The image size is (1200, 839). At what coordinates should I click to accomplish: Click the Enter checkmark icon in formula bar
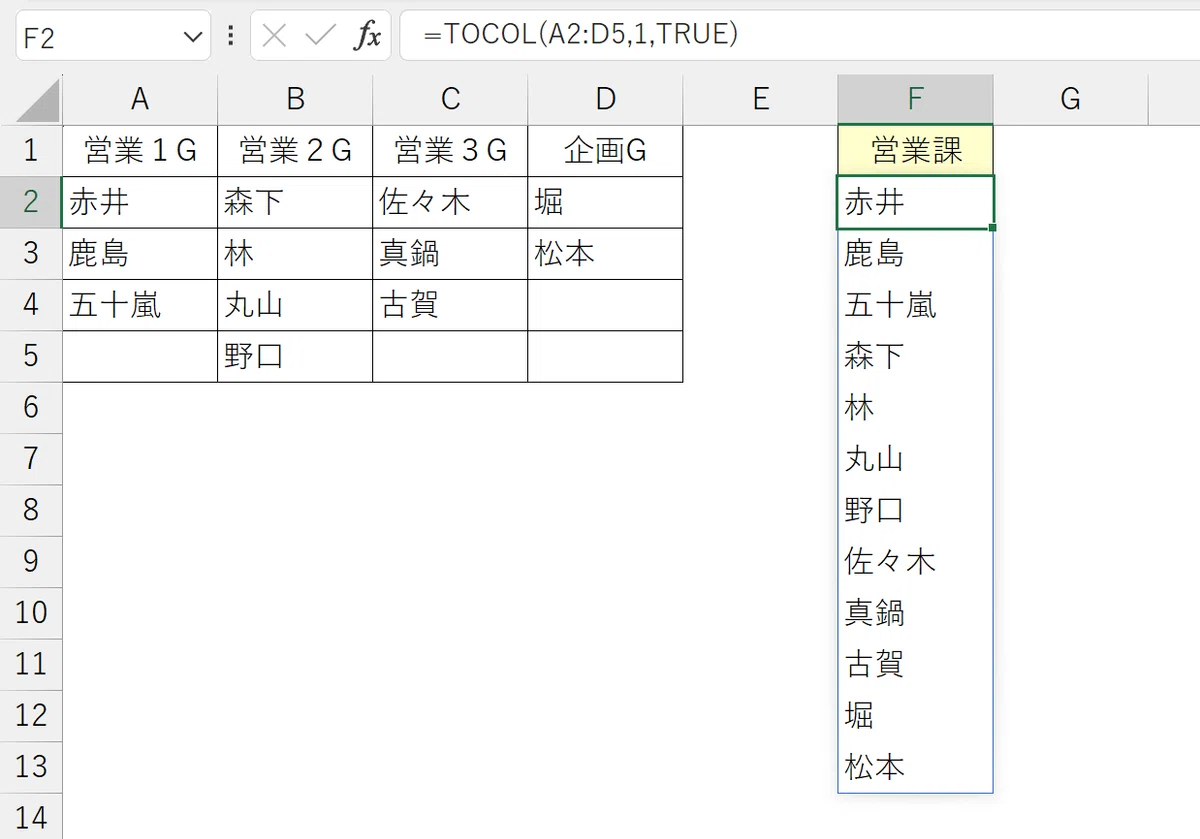click(320, 37)
